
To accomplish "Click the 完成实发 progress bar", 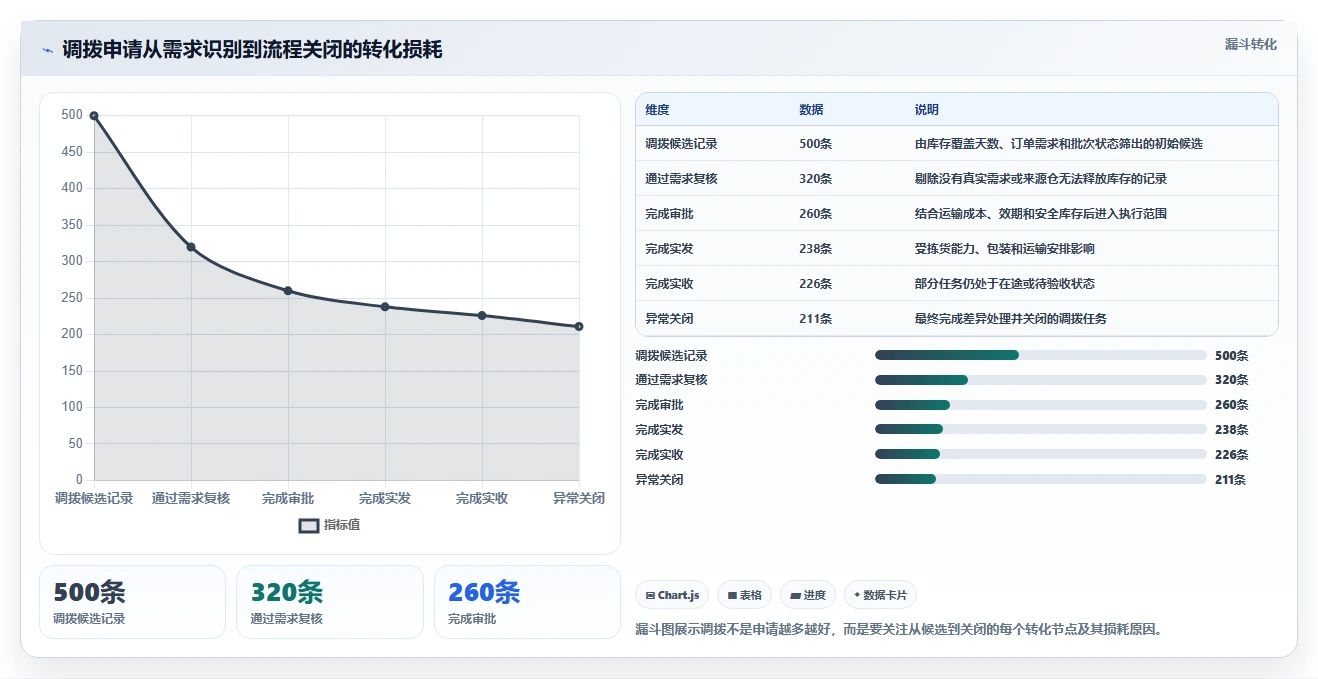I will click(1041, 429).
